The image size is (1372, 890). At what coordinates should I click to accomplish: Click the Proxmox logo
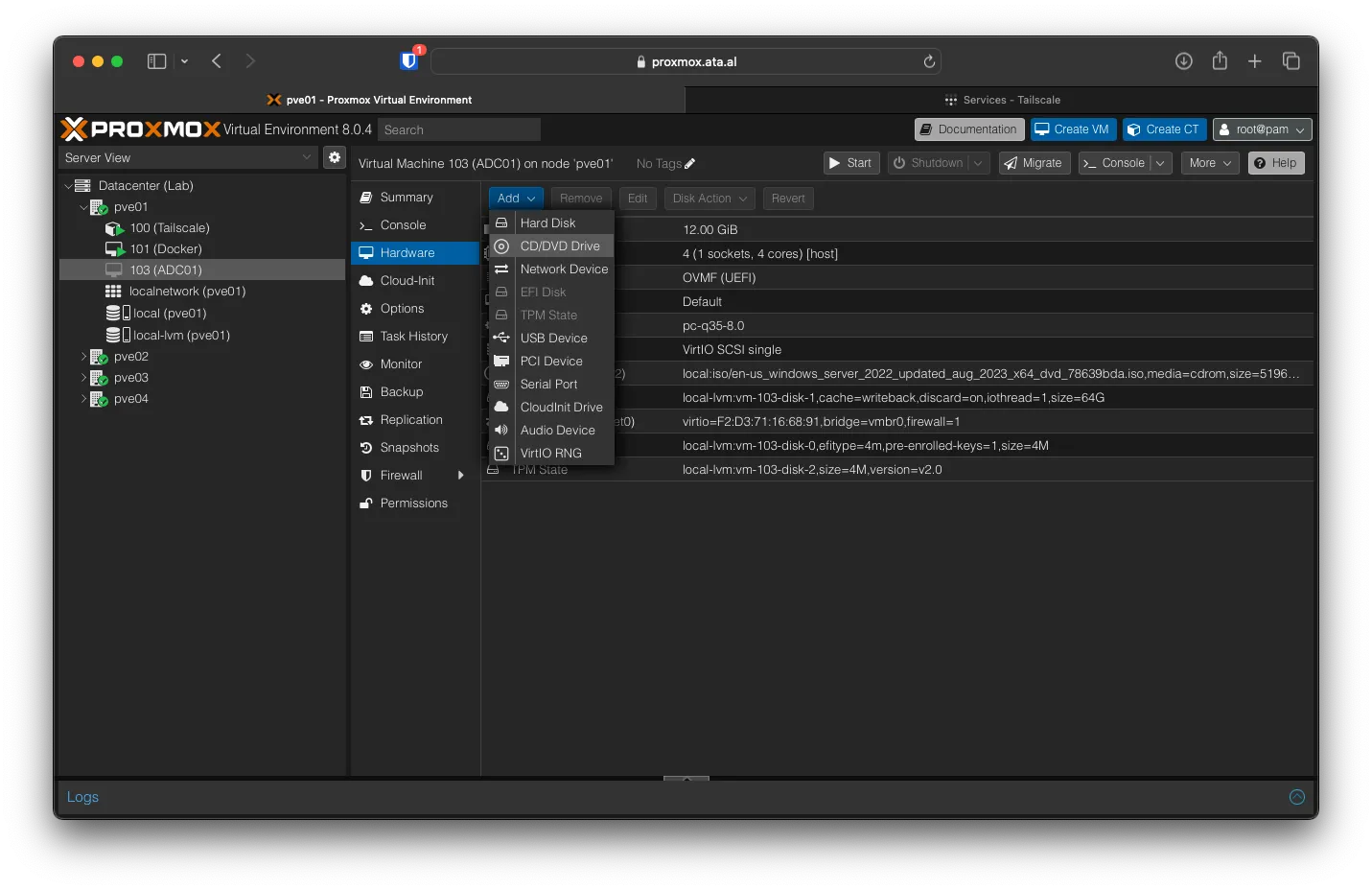(141, 129)
